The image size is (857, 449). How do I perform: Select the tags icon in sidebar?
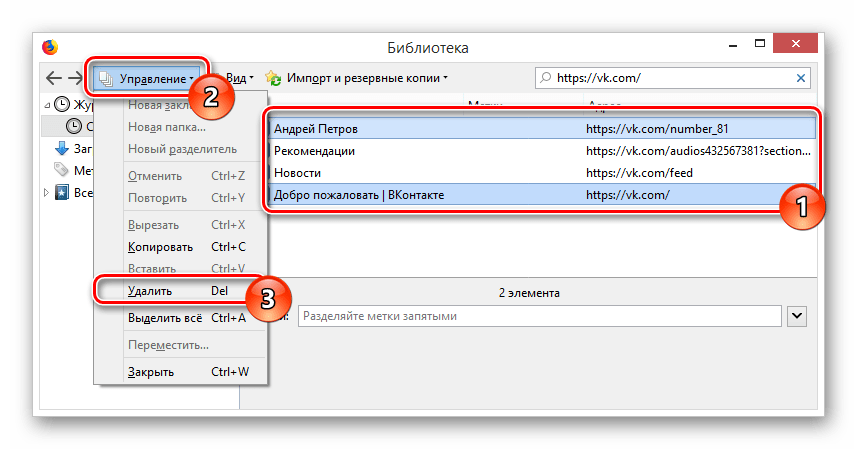point(61,170)
